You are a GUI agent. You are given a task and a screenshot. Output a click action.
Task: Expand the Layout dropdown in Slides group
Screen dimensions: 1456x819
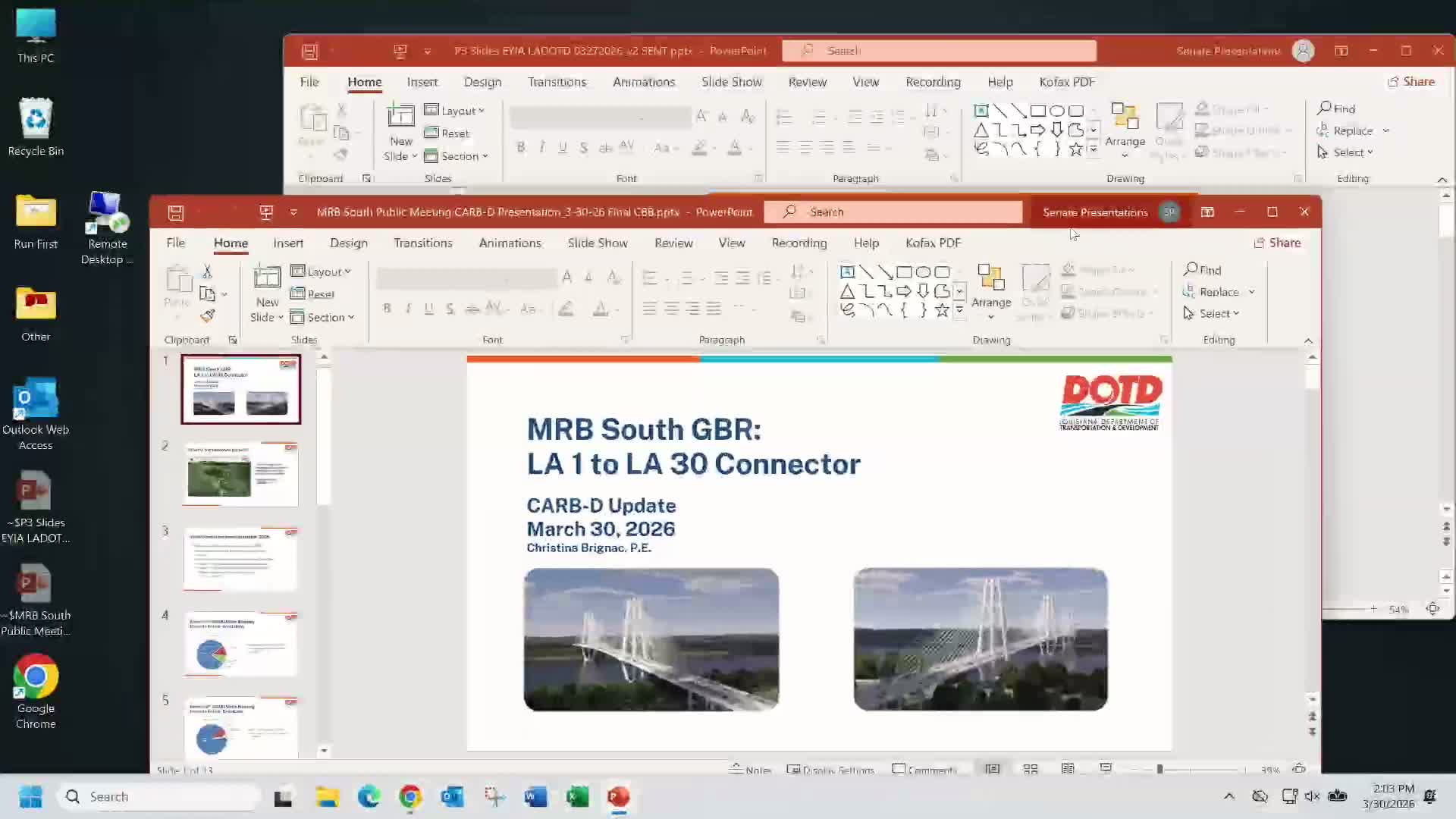pyautogui.click(x=322, y=271)
